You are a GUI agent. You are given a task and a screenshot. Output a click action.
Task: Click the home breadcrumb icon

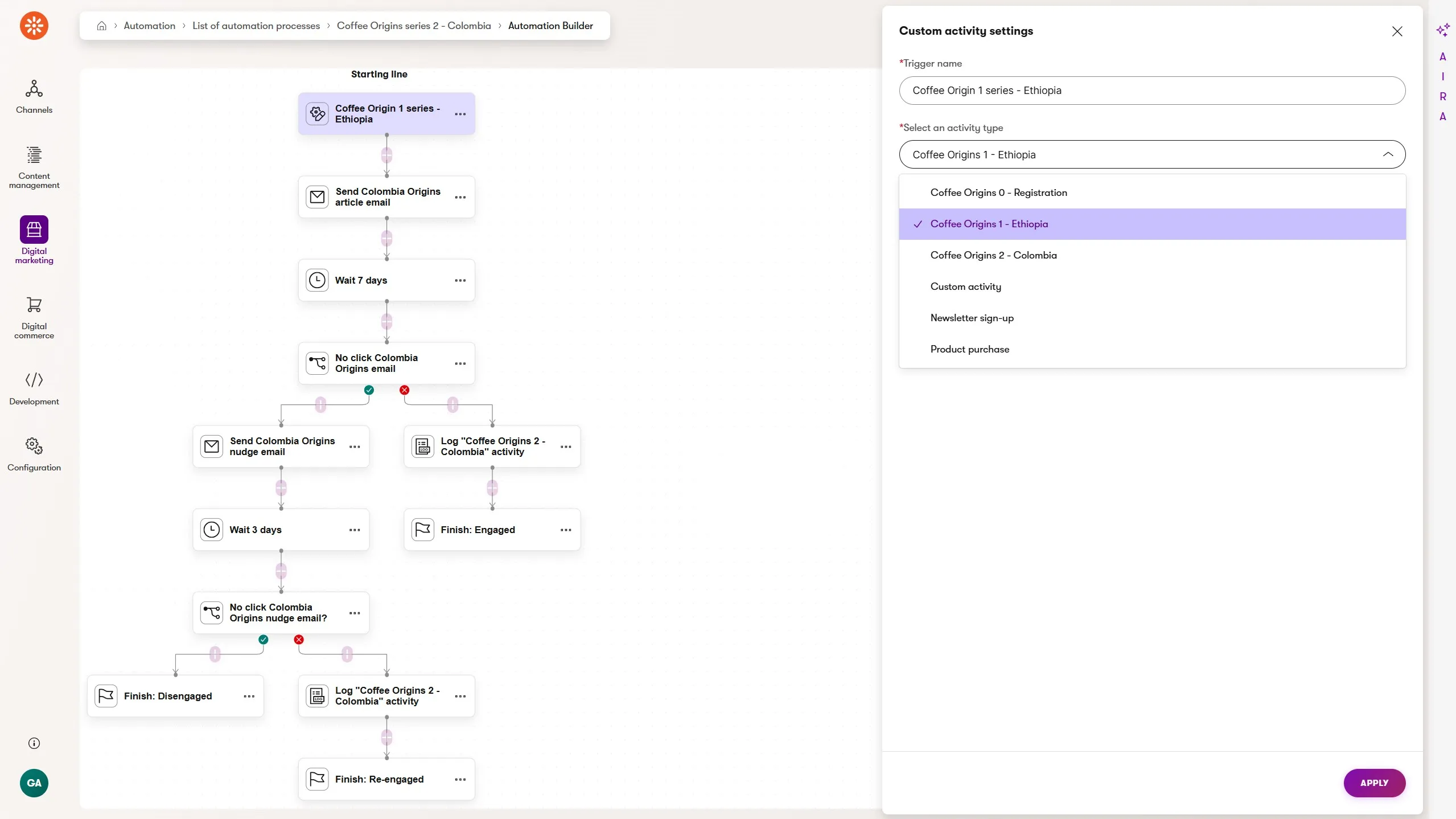click(x=101, y=26)
